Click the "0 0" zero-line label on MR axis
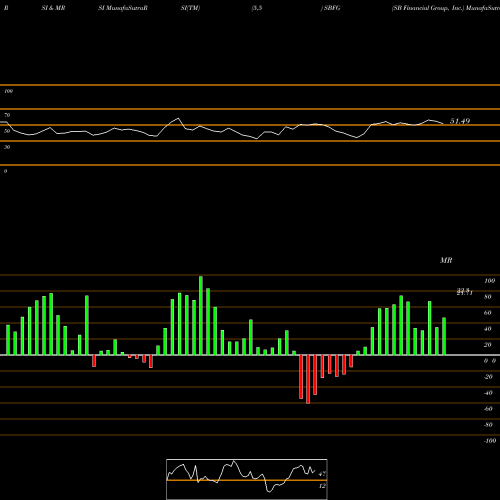Image resolution: width=500 pixels, height=500 pixels. click(x=490, y=361)
